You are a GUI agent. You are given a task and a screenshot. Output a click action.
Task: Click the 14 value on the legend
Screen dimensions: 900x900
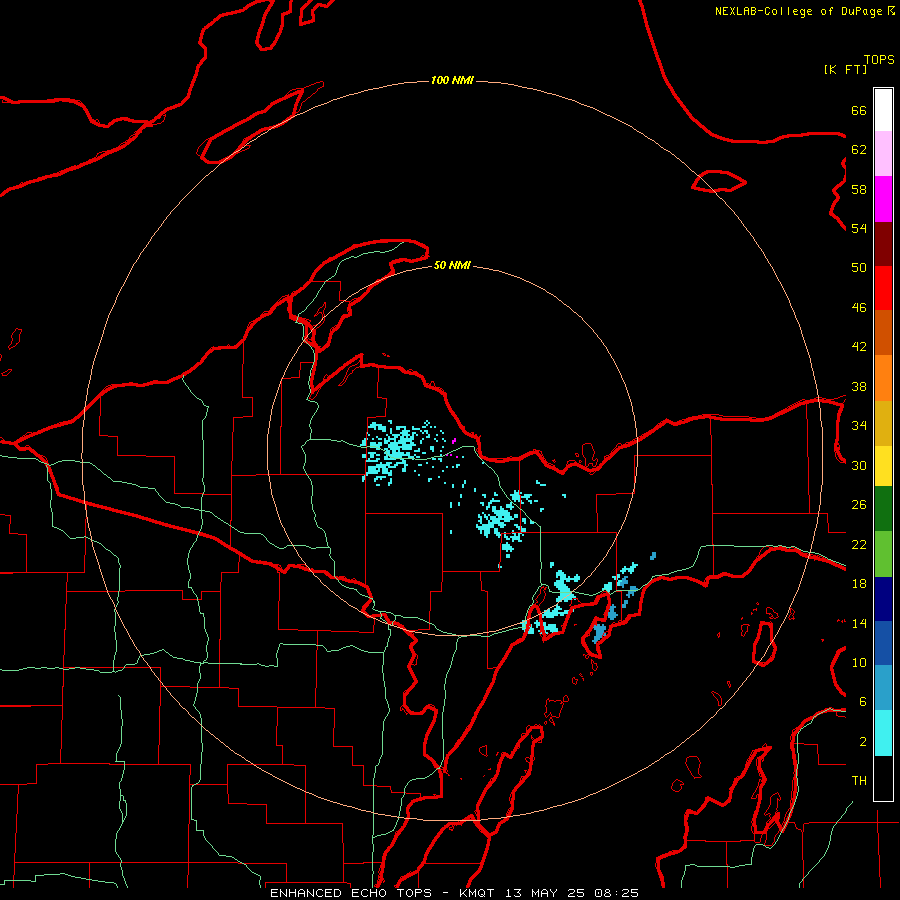[x=859, y=623]
